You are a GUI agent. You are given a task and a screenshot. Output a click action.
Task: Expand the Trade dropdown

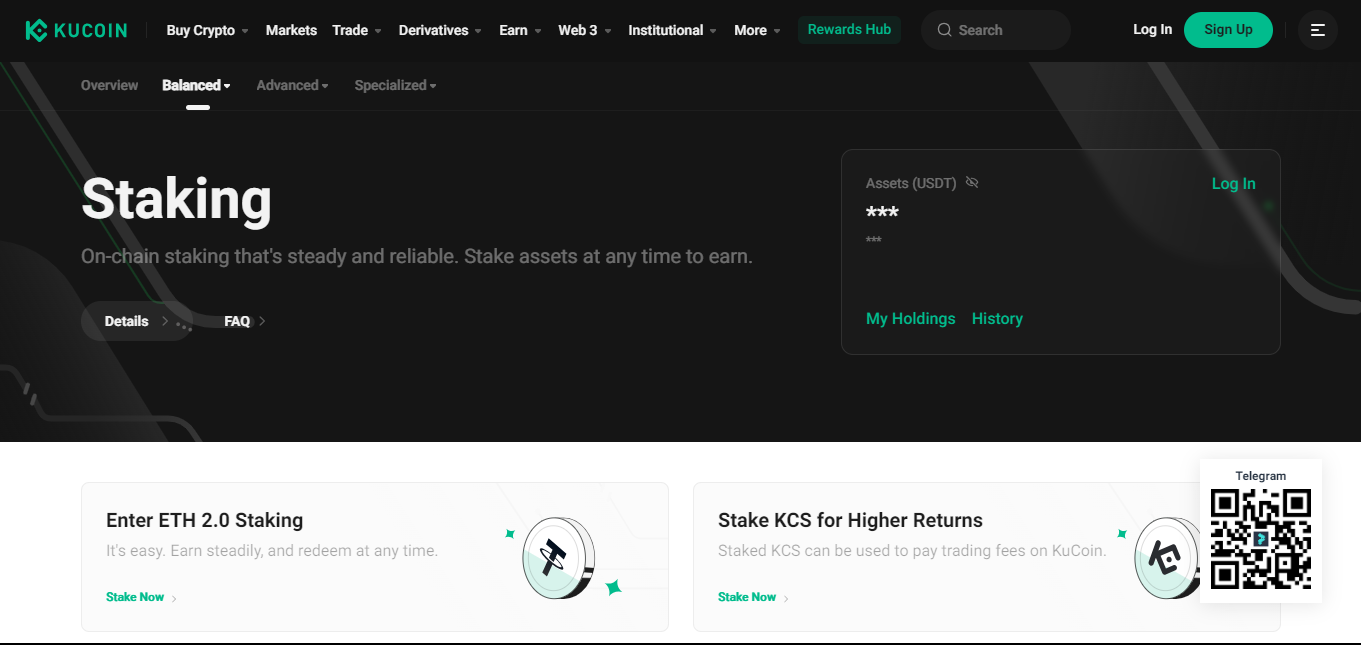(x=357, y=30)
